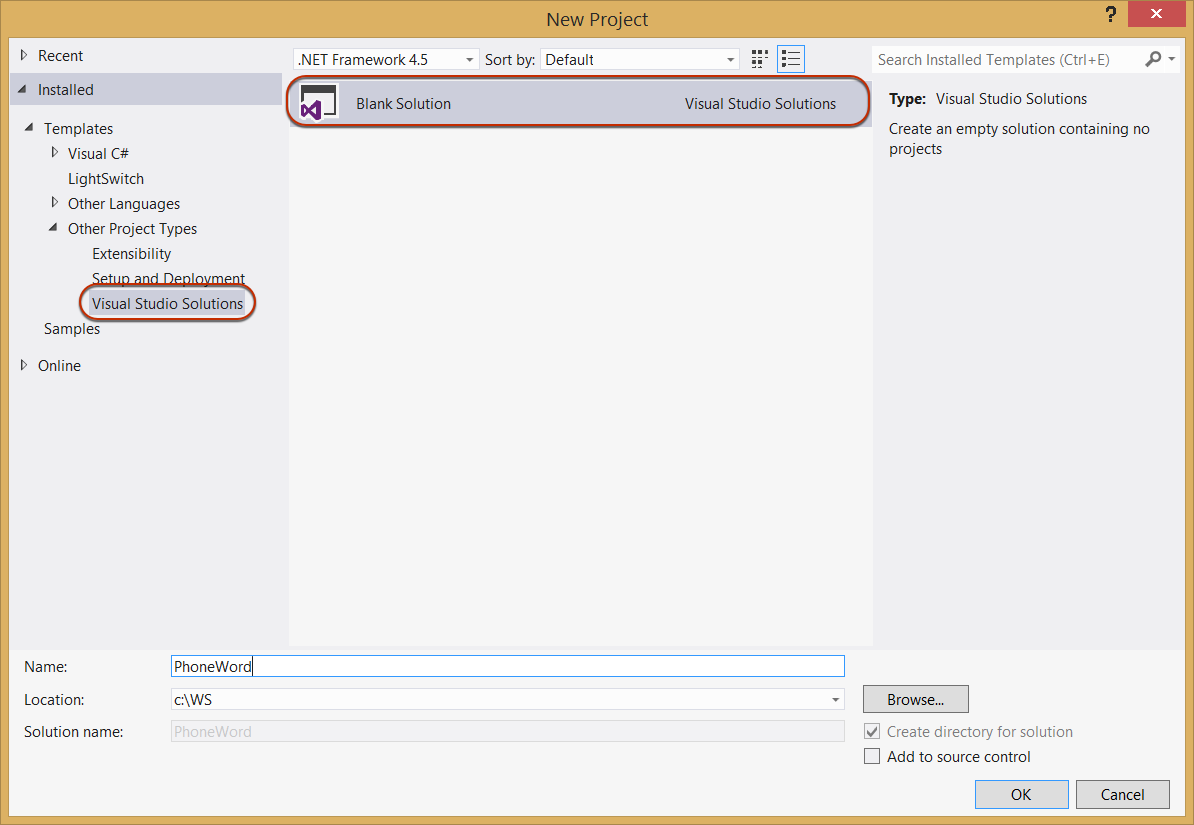Collapse the Other Project Types node
Screen dimensions: 1194x825
54,229
